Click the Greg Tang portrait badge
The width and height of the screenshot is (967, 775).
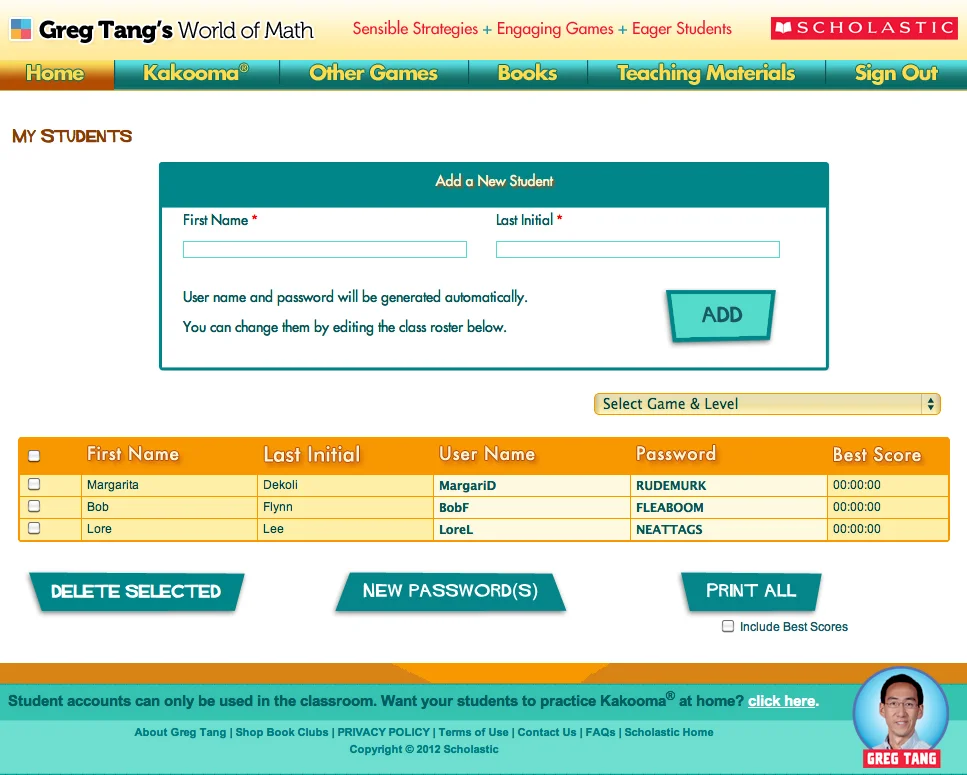(x=901, y=718)
